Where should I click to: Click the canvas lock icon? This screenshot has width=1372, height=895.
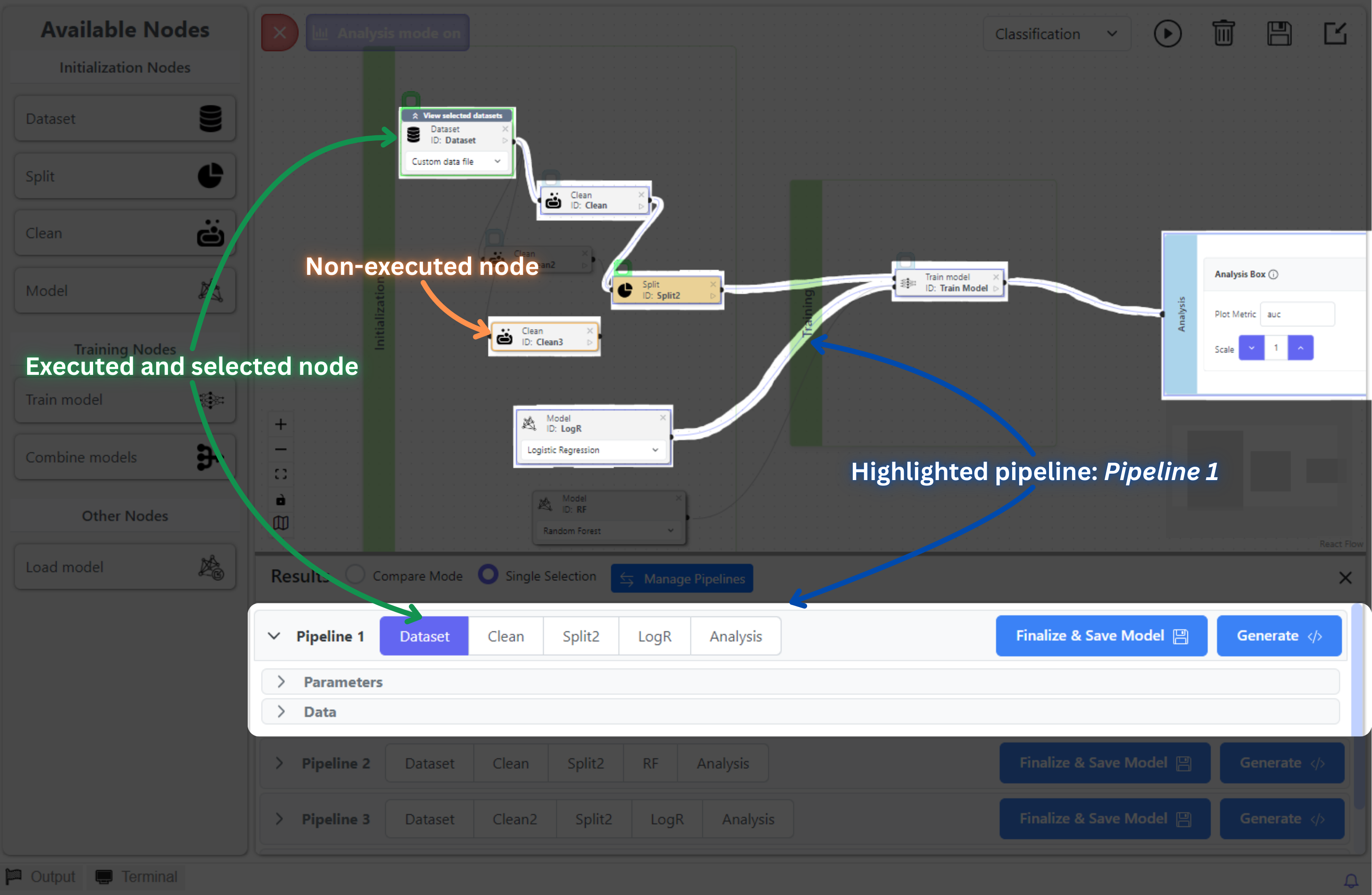(281, 500)
